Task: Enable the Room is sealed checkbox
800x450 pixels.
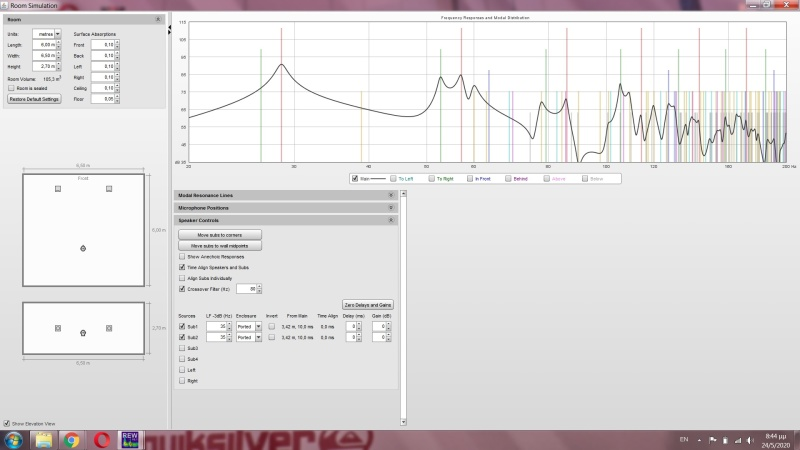Action: 11,88
